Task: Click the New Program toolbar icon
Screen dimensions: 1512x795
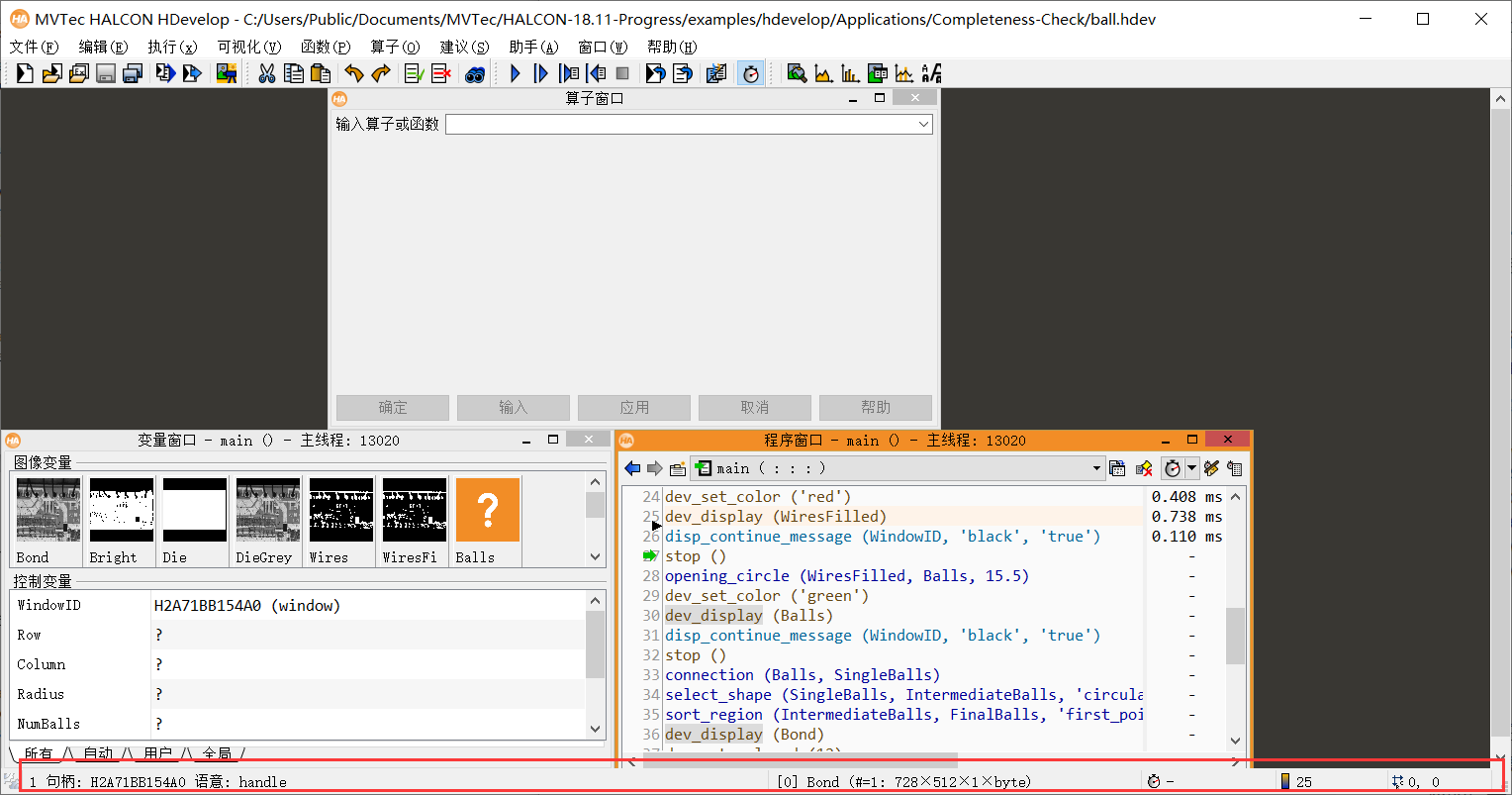Action: click(25, 73)
